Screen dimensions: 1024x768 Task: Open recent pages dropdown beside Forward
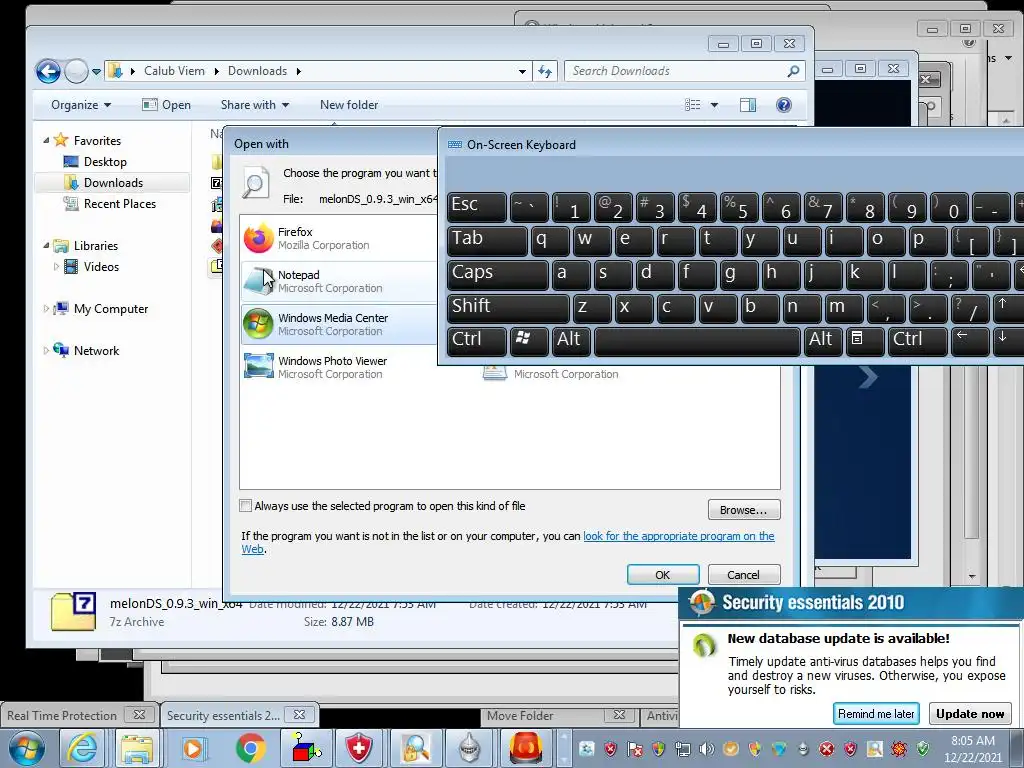pyautogui.click(x=97, y=71)
